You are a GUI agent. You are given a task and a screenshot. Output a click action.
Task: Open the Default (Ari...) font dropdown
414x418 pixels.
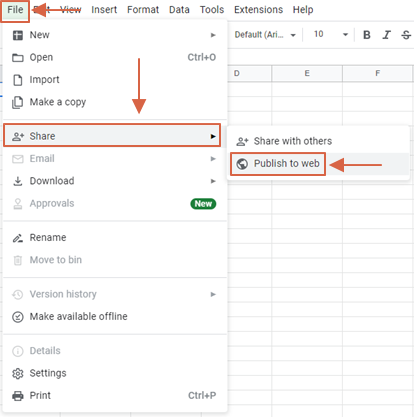coord(265,35)
